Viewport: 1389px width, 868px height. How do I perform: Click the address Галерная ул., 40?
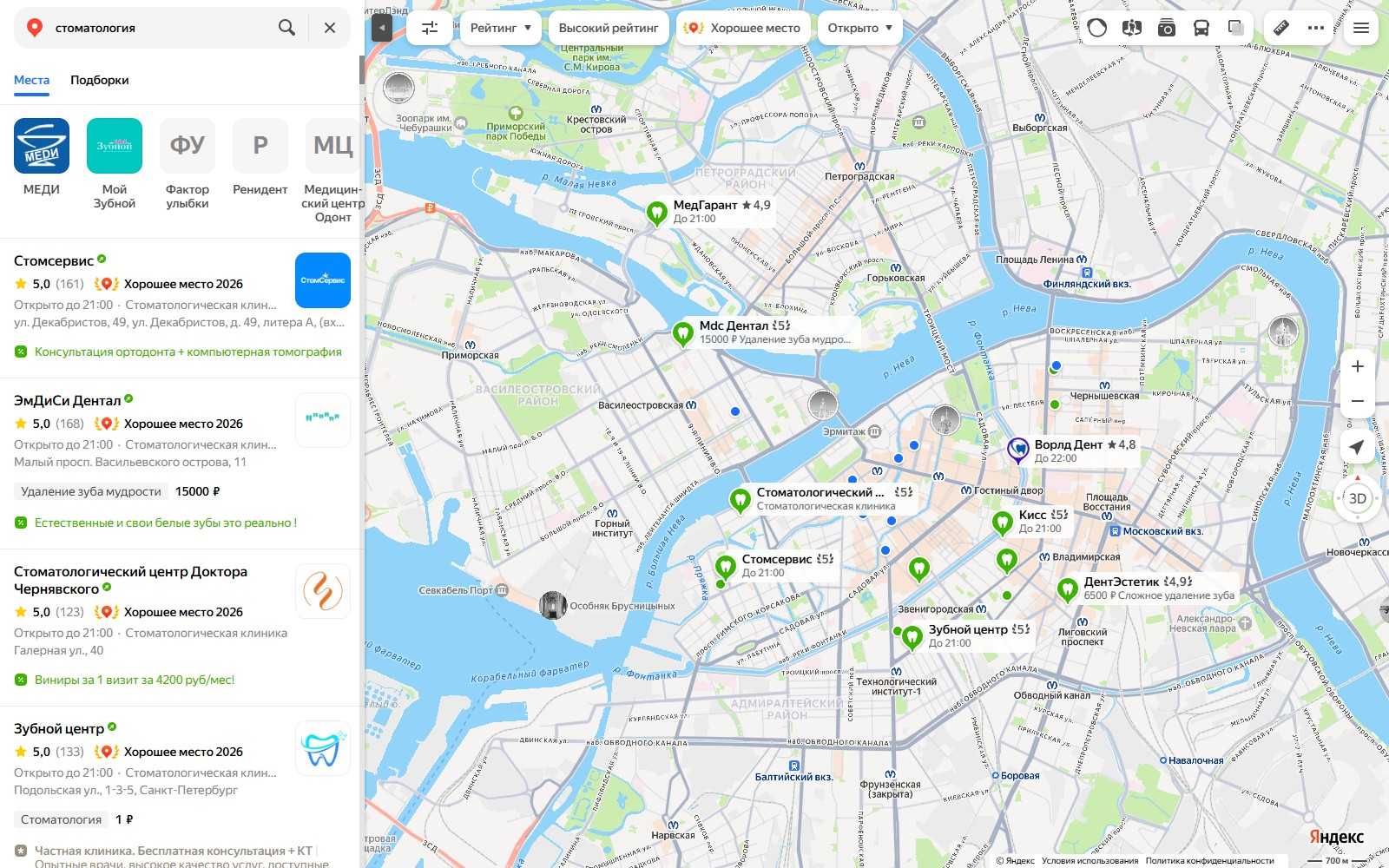coord(58,650)
